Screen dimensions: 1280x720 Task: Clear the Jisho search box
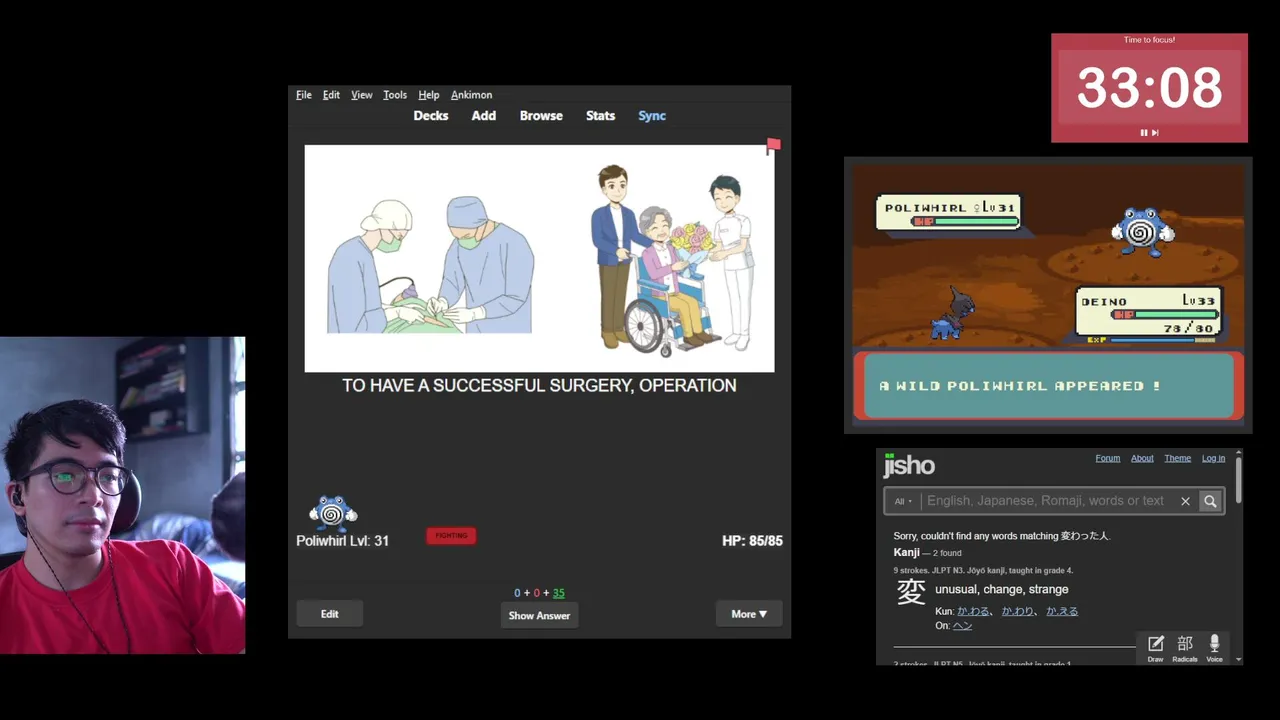click(1185, 501)
